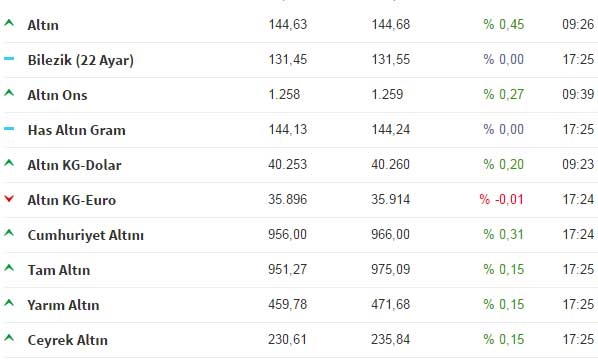Click the 0,45 percent change for Altın
The width and height of the screenshot is (598, 362).
pos(504,24)
